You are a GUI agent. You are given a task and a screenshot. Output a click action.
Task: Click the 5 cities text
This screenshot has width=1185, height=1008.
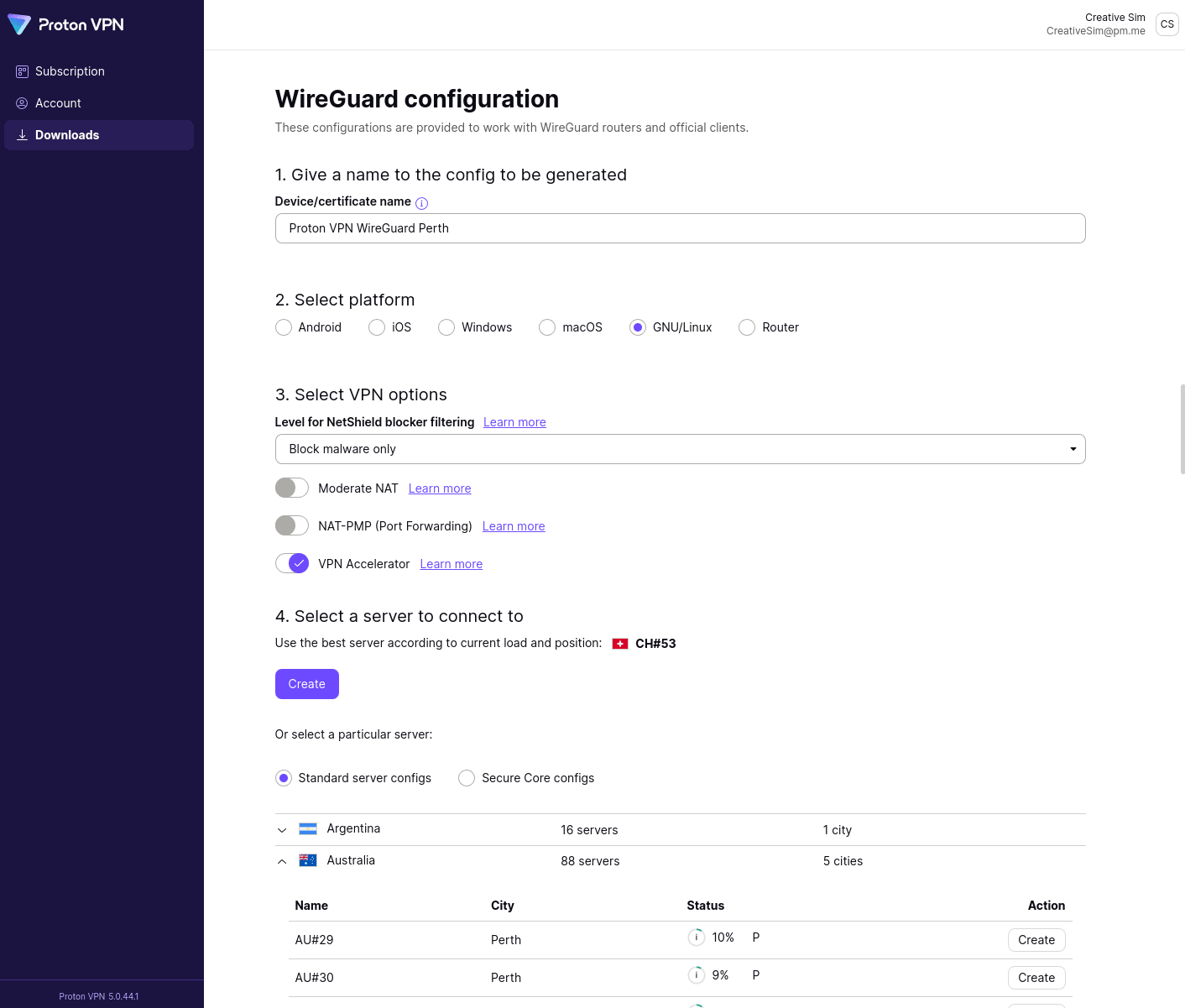pos(843,861)
